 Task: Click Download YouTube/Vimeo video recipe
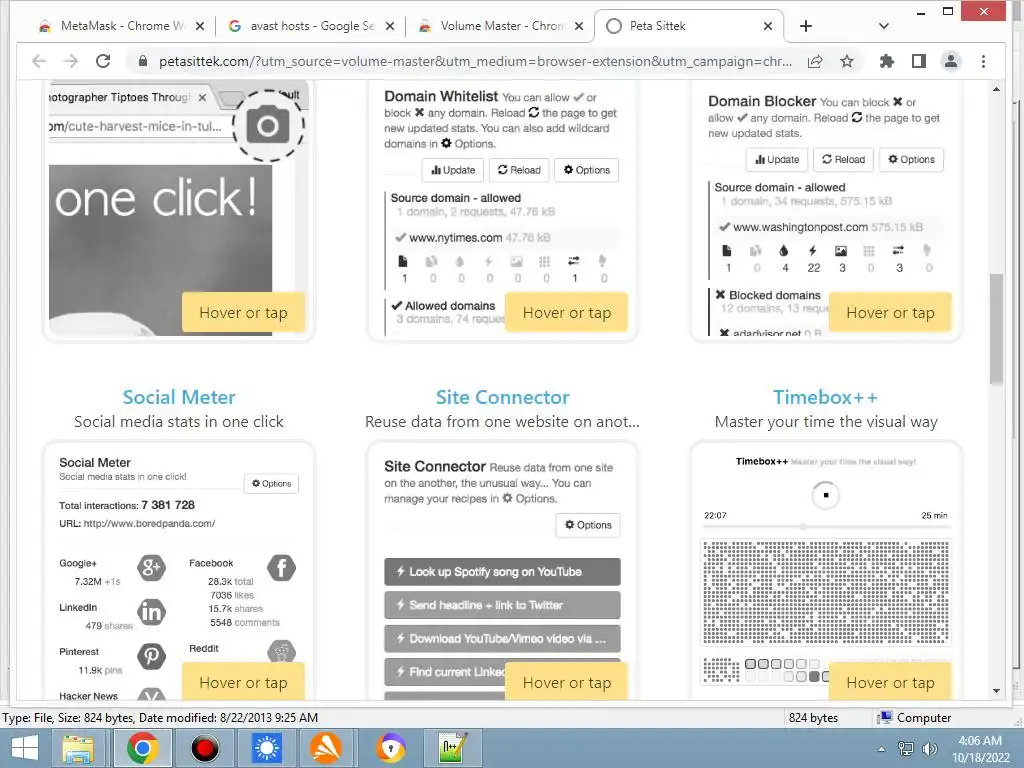click(502, 639)
